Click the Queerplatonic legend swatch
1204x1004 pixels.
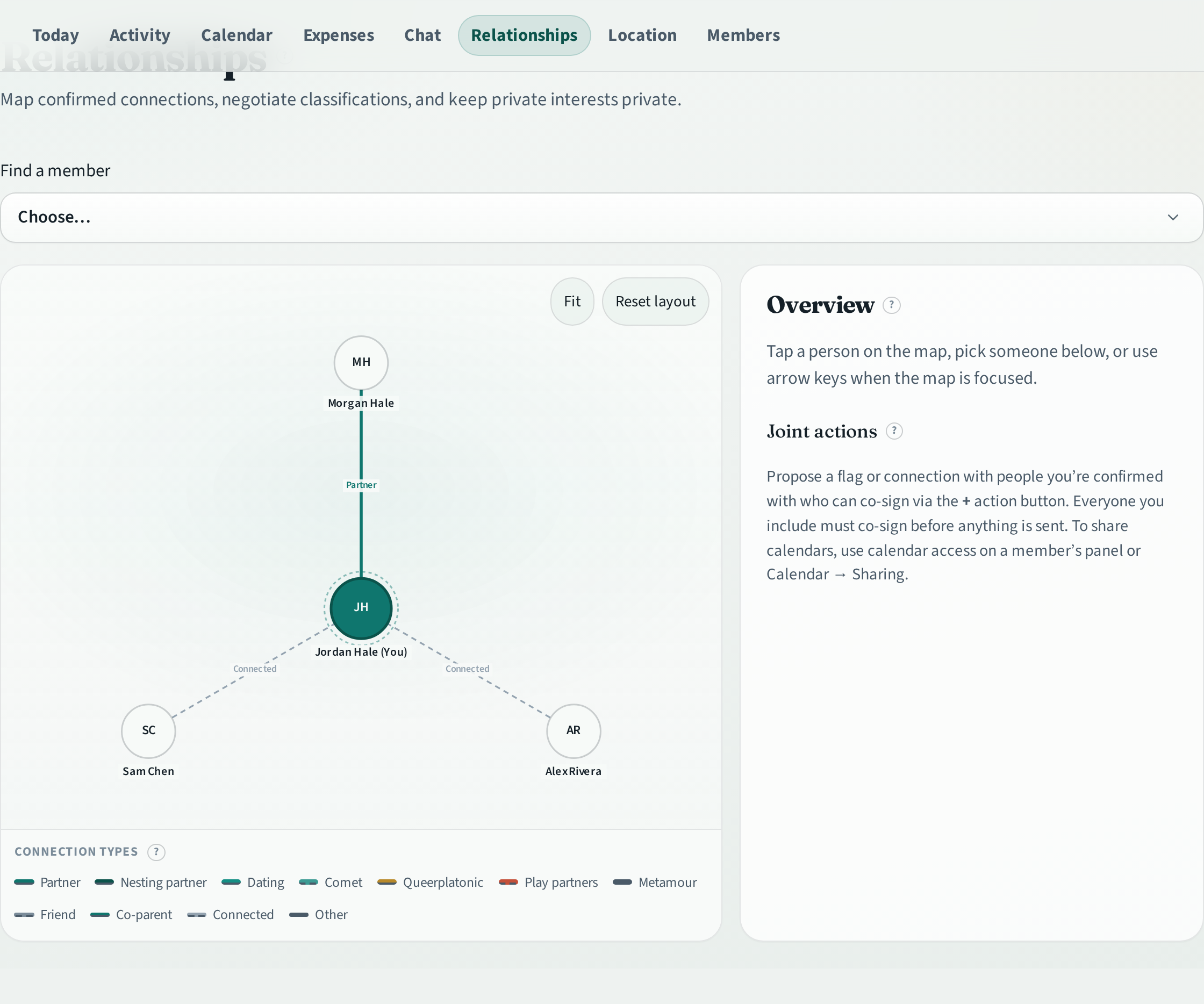(387, 882)
